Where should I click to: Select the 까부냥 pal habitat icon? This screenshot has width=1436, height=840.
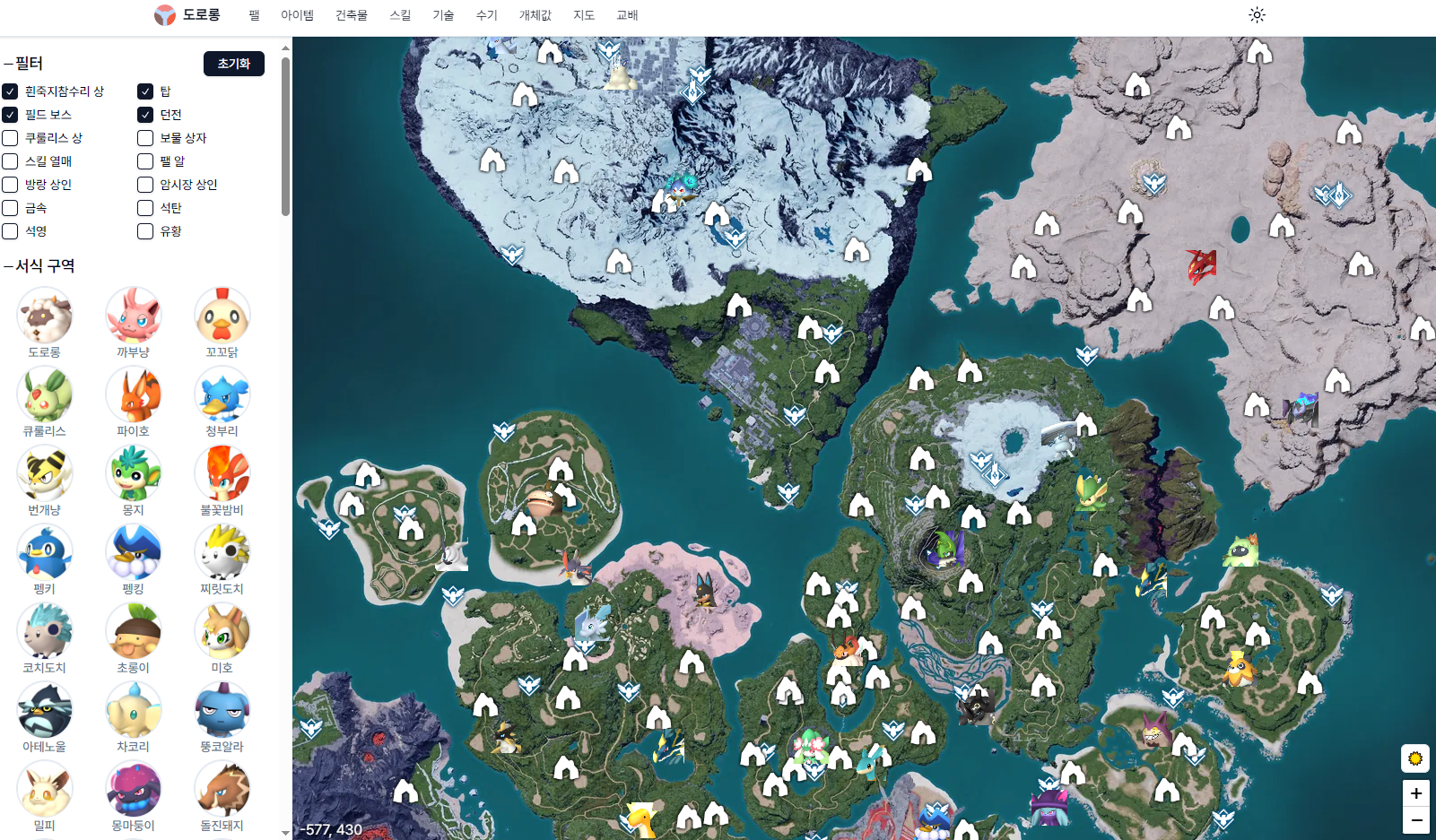[133, 316]
